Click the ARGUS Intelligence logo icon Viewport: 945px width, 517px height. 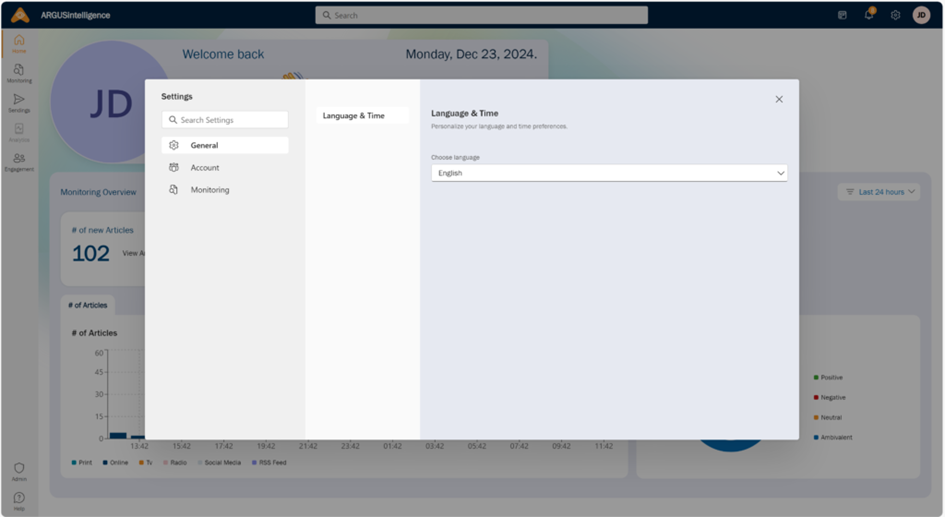20,15
